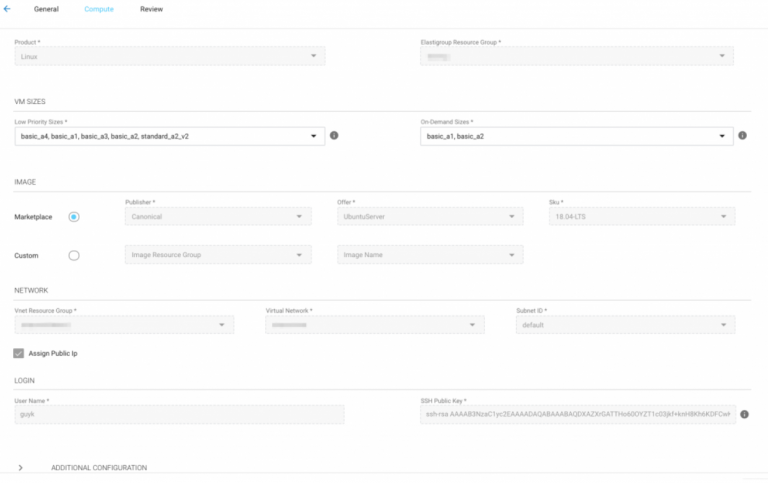Switch to the General tab
This screenshot has width=768, height=483.
click(46, 9)
